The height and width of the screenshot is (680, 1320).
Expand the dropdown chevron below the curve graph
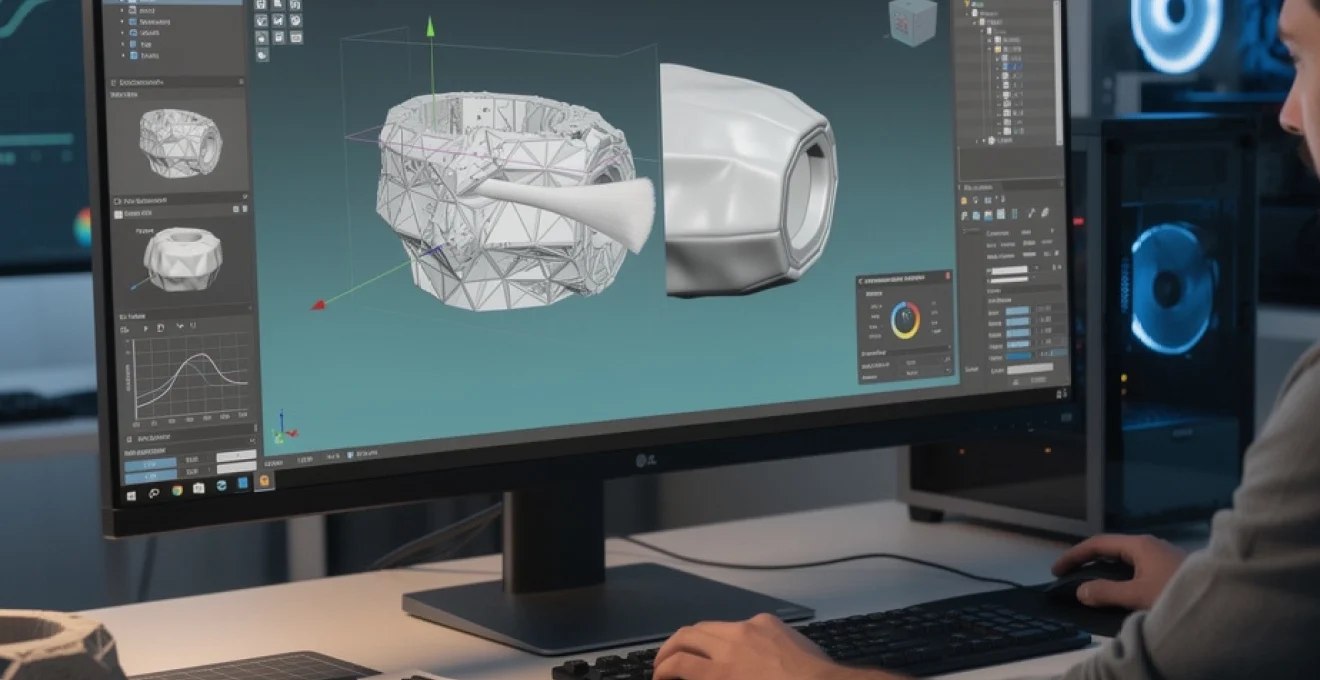coord(250,439)
